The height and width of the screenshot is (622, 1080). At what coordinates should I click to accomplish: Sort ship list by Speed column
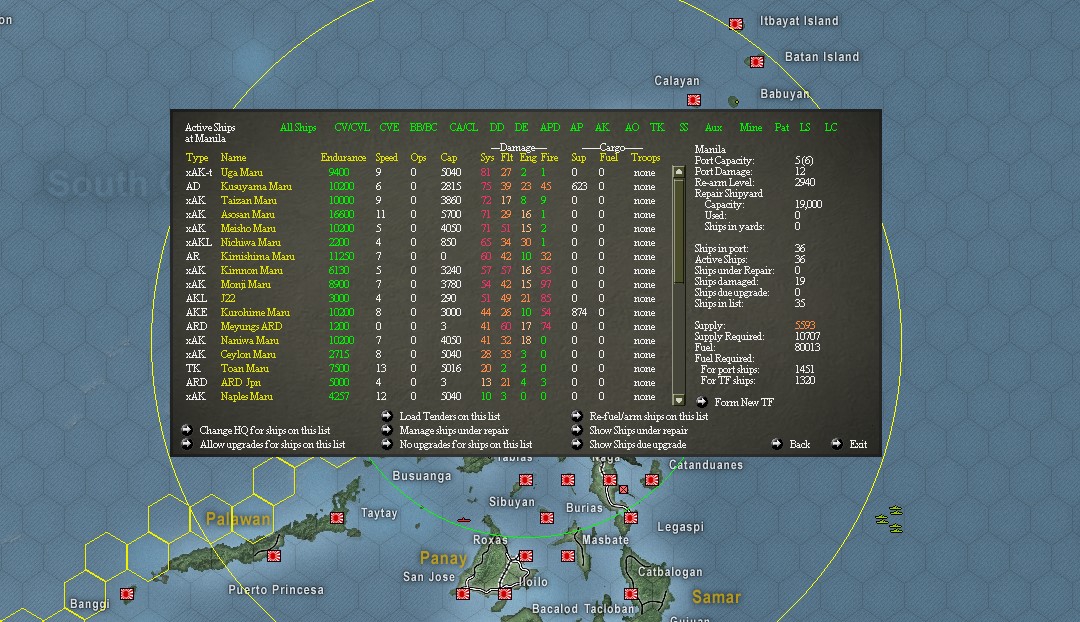click(x=386, y=158)
